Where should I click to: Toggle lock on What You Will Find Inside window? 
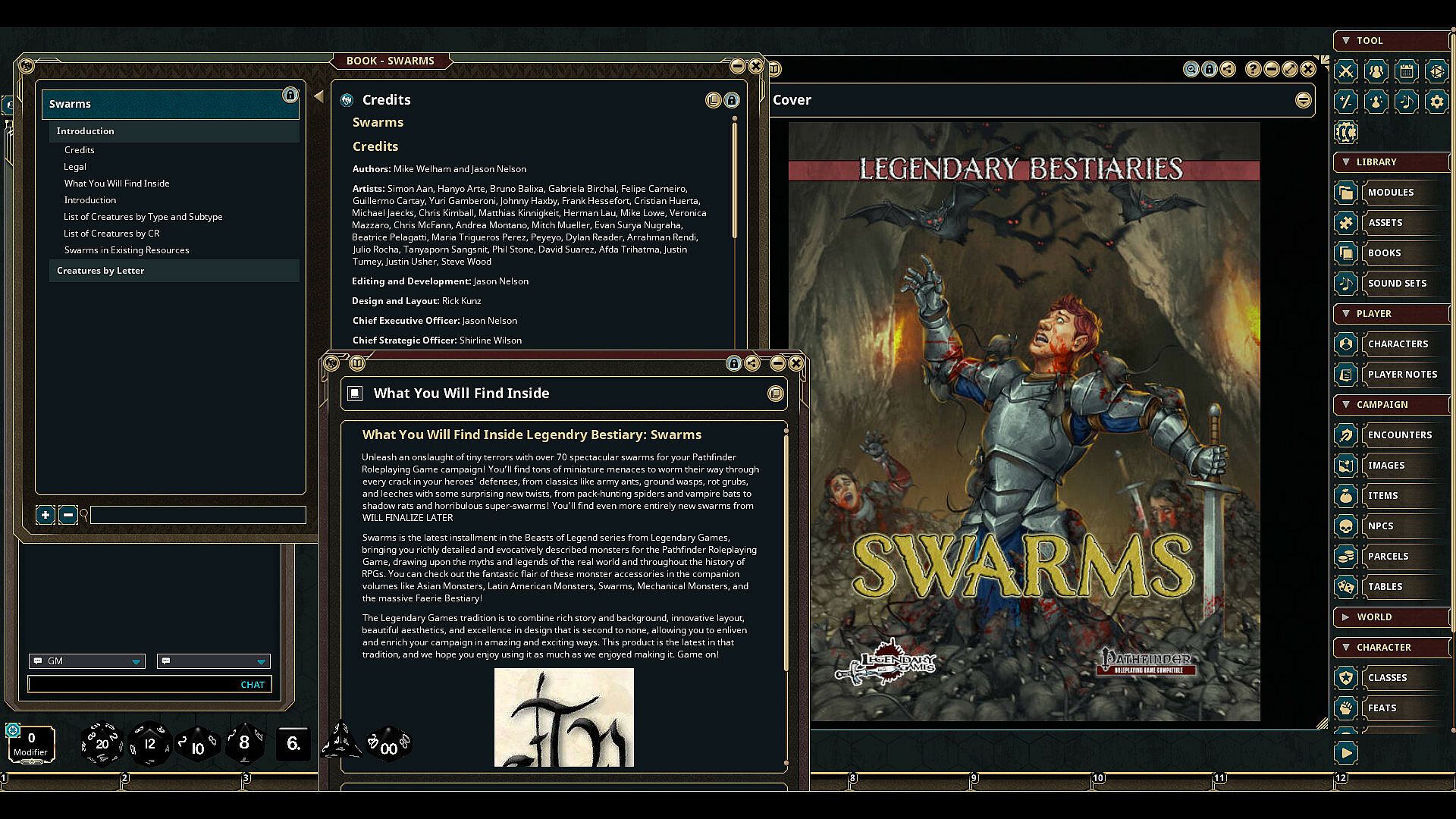[x=733, y=363]
